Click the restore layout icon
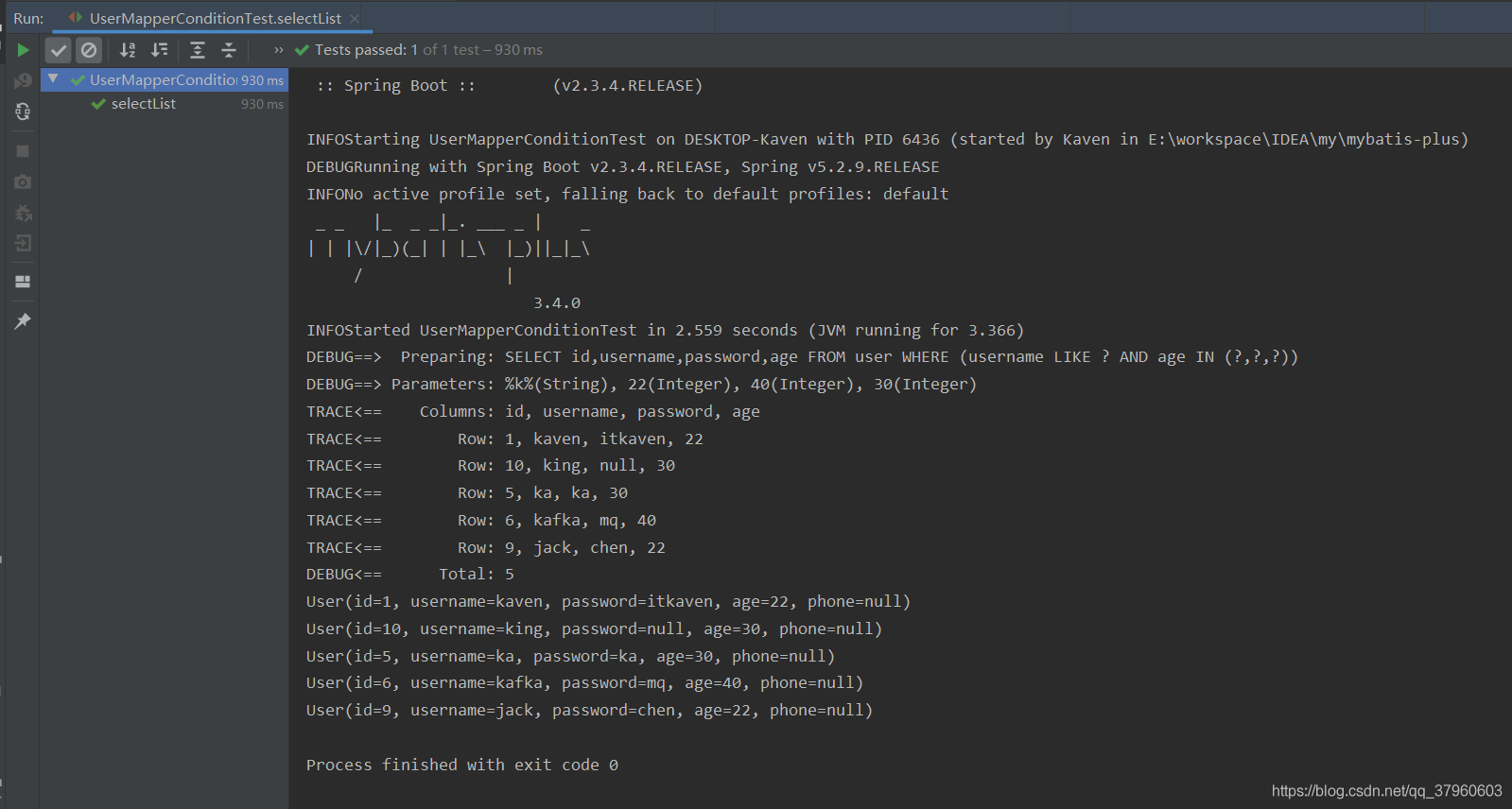 [23, 282]
